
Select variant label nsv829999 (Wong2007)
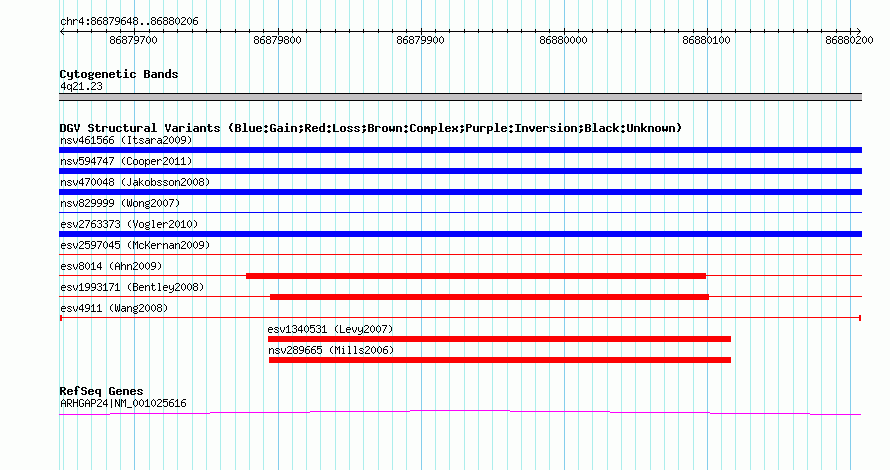click(x=120, y=203)
